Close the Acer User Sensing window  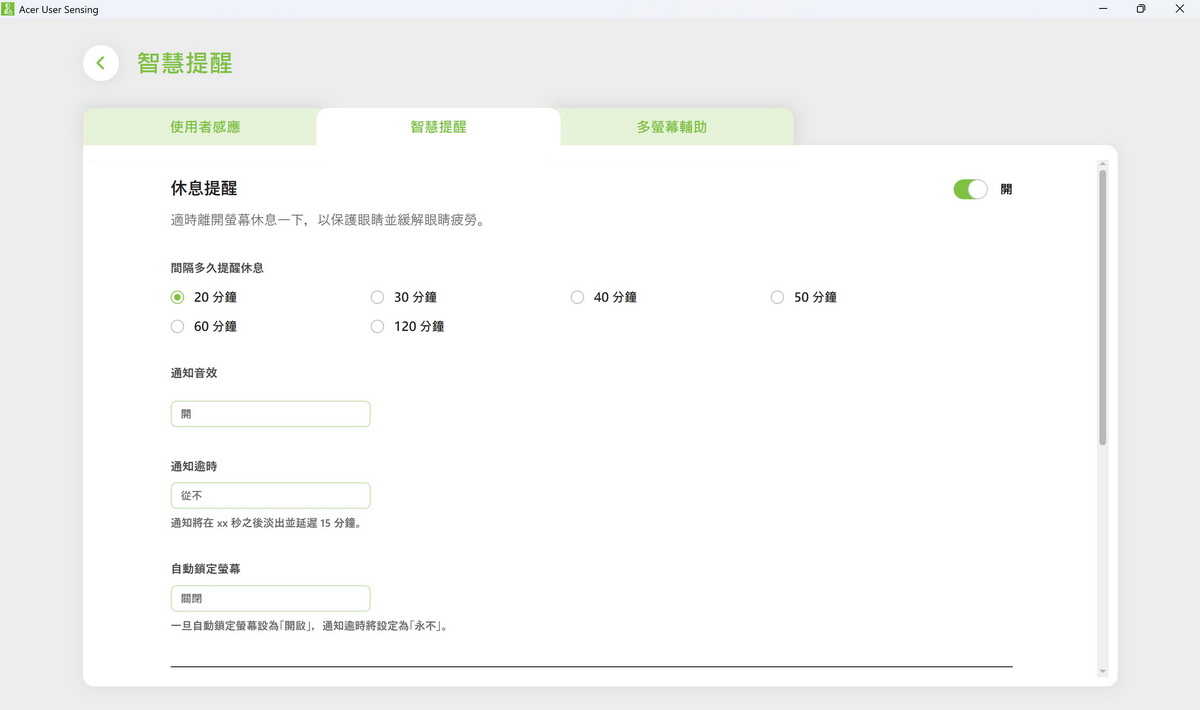(x=1179, y=9)
